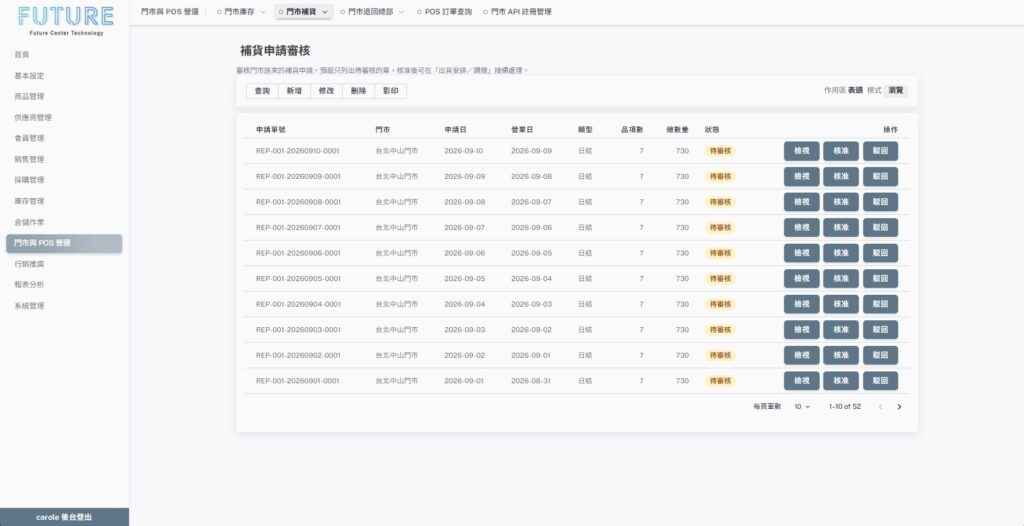Open 銷售管理 in the sidebar
Viewport: 1024px width, 526px height.
(x=64, y=159)
